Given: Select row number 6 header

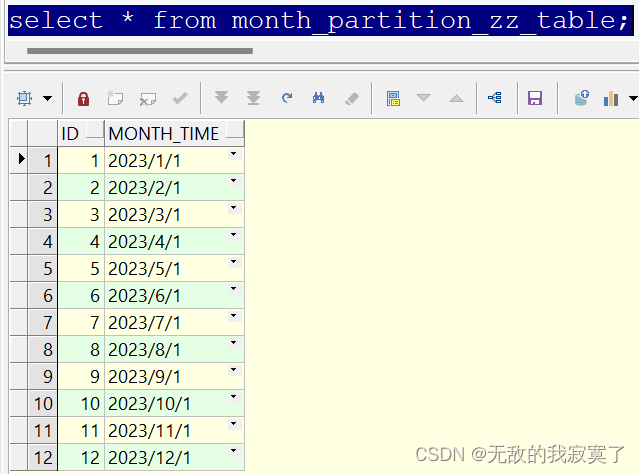Looking at the screenshot, I should tap(43, 295).
